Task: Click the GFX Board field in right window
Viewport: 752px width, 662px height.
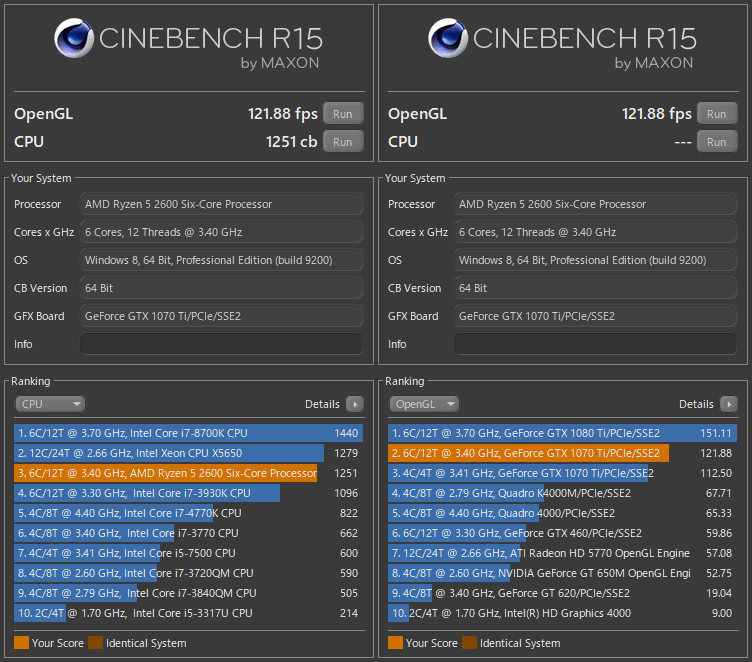Action: pos(595,316)
